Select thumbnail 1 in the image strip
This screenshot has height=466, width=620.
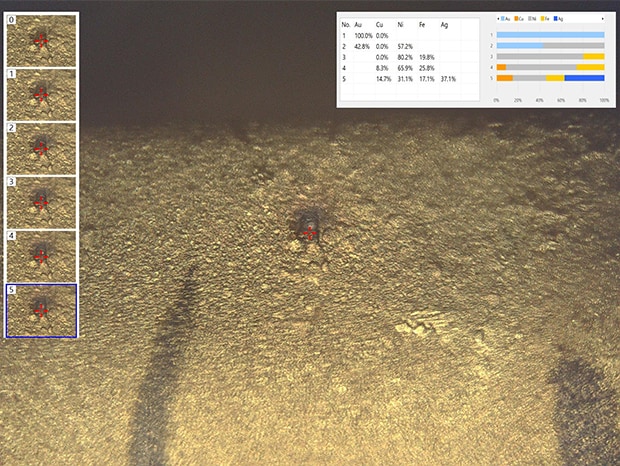pyautogui.click(x=41, y=94)
